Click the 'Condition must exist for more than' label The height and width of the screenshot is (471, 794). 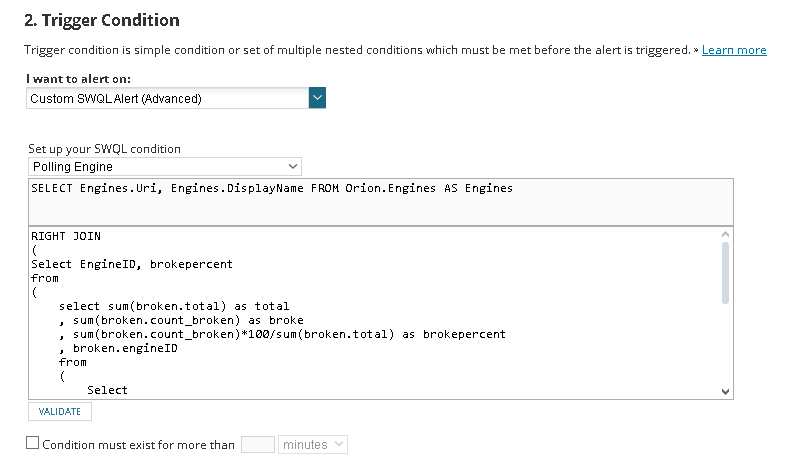pos(138,445)
